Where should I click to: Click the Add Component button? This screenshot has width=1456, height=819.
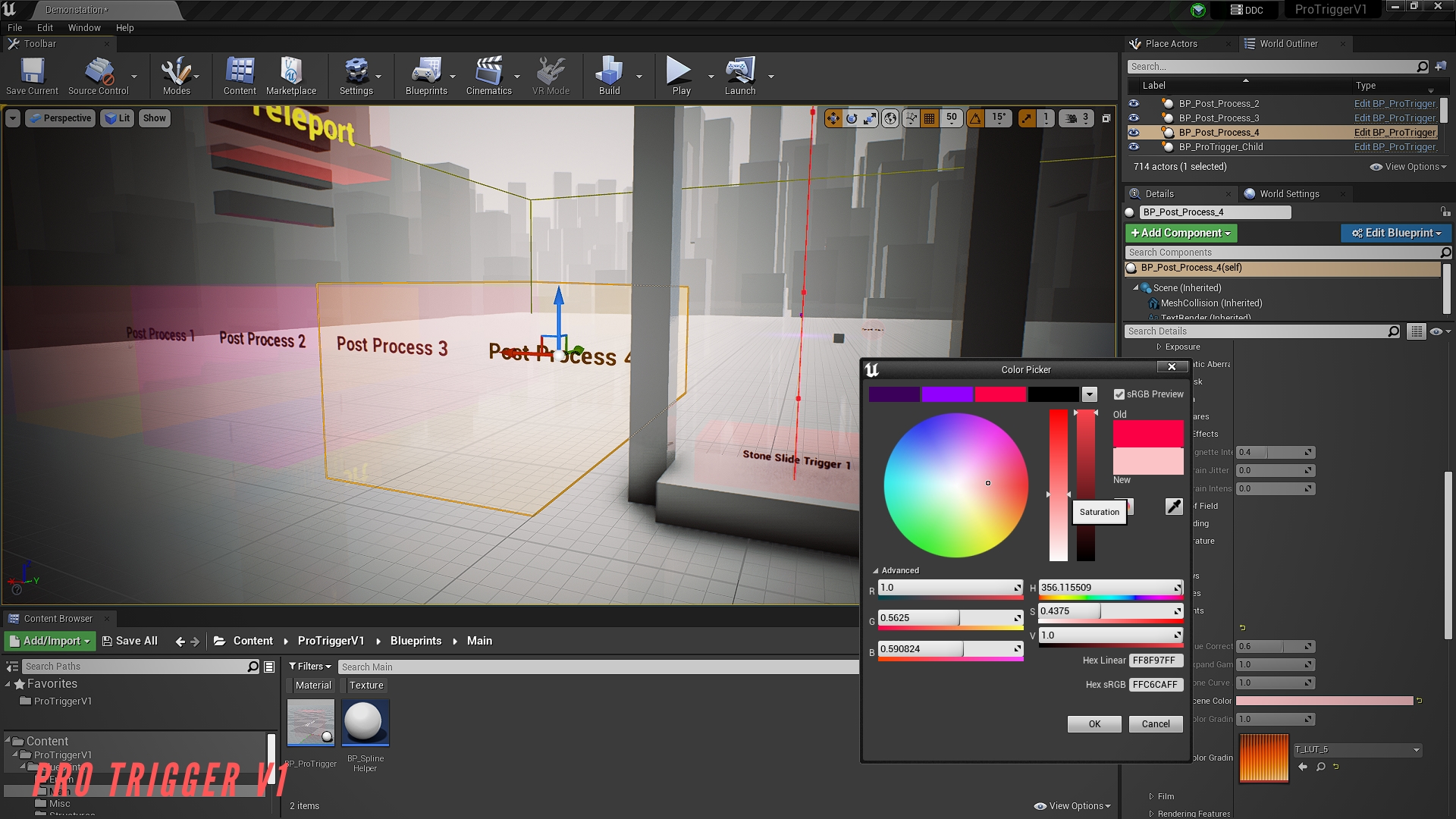click(x=1180, y=233)
